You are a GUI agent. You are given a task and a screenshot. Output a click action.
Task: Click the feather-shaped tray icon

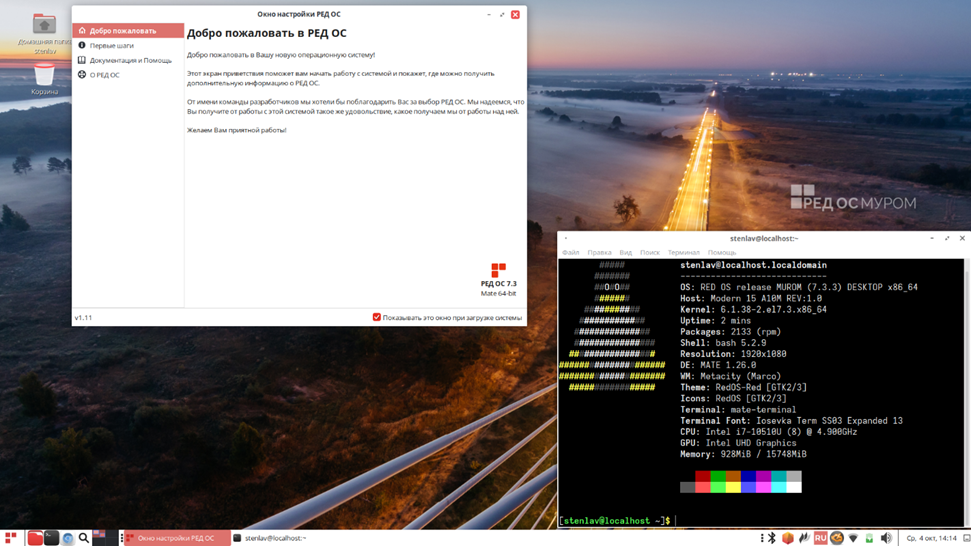tap(804, 538)
